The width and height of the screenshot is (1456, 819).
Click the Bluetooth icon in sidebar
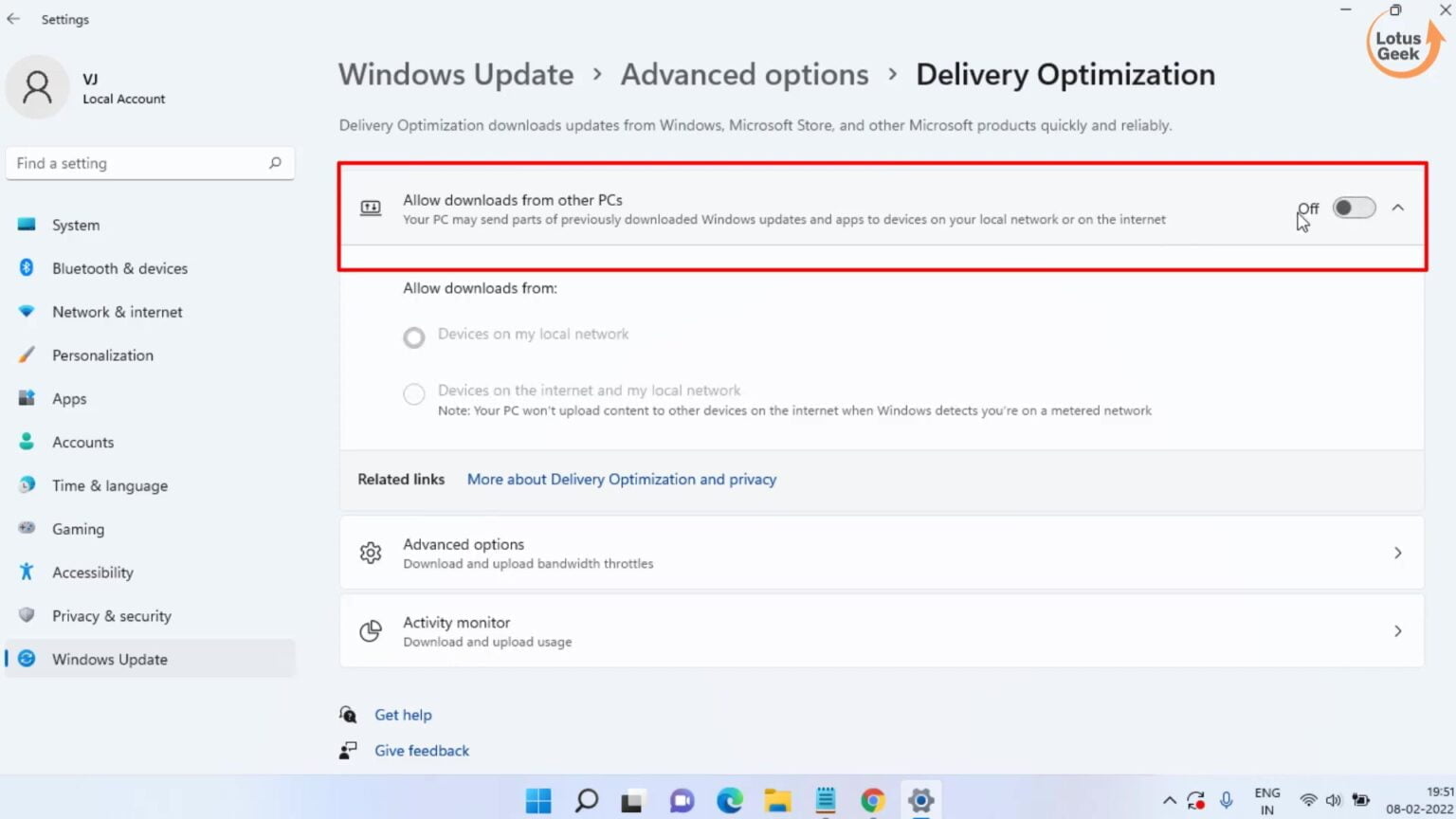pos(27,268)
